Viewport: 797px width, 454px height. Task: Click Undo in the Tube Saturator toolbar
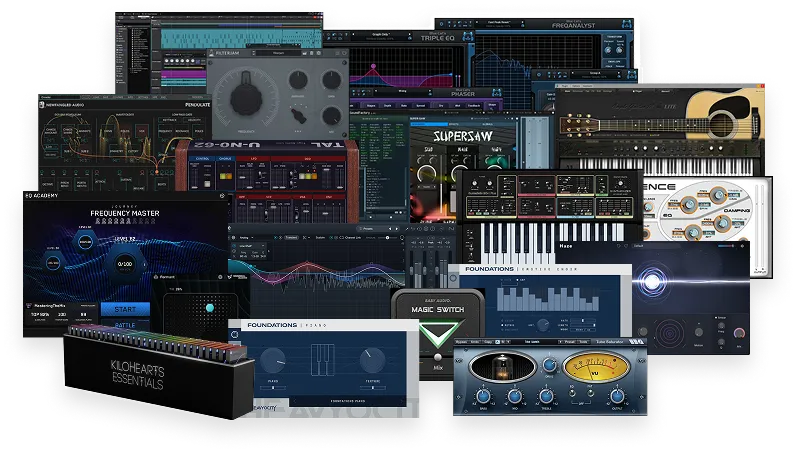475,342
